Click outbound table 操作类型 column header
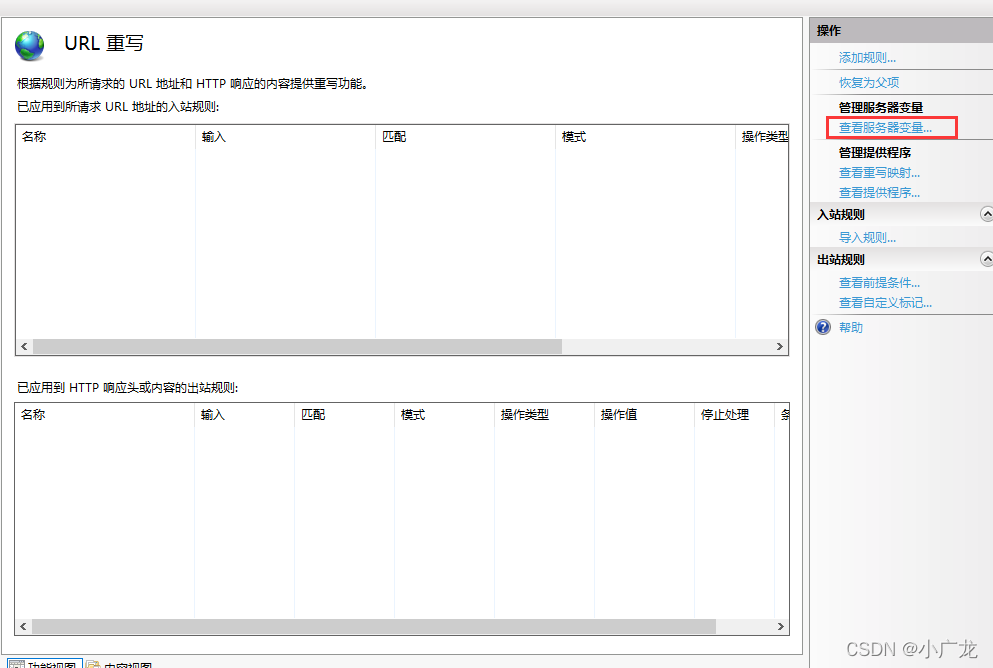This screenshot has width=993, height=668. point(544,415)
